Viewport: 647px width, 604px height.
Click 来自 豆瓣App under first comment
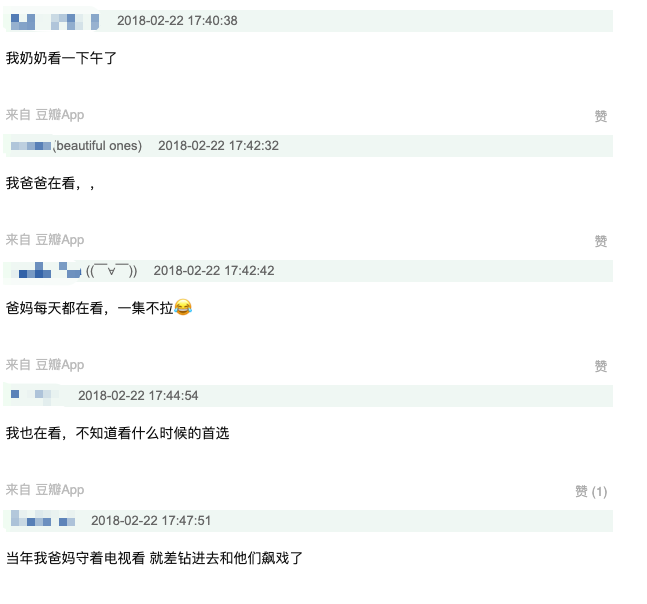(x=45, y=115)
